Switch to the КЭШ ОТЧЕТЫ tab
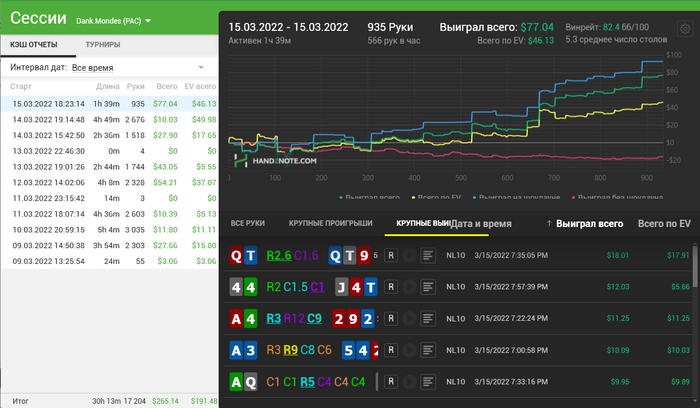The width and height of the screenshot is (700, 408). [34, 45]
